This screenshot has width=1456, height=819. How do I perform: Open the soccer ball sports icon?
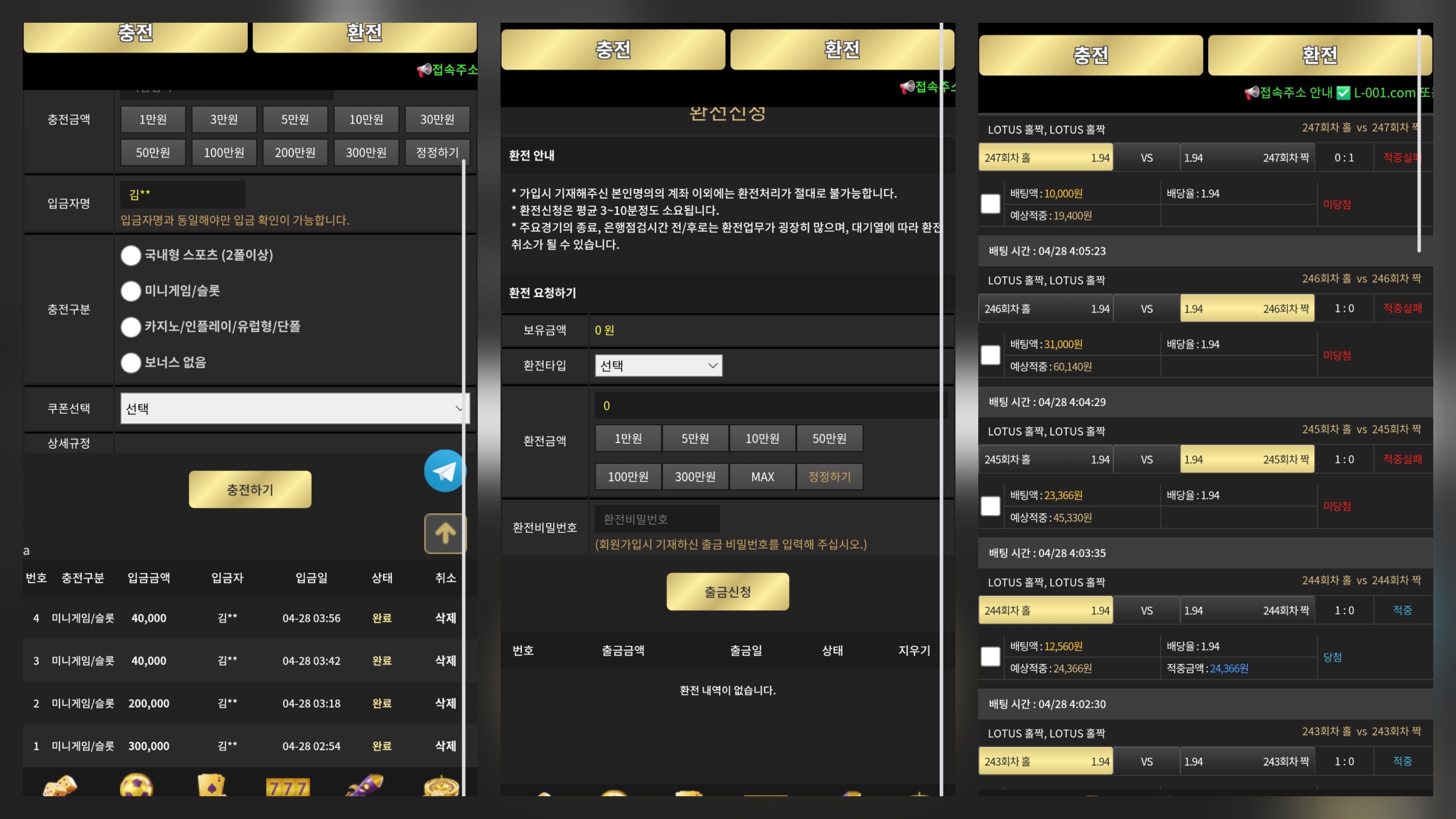[x=136, y=786]
